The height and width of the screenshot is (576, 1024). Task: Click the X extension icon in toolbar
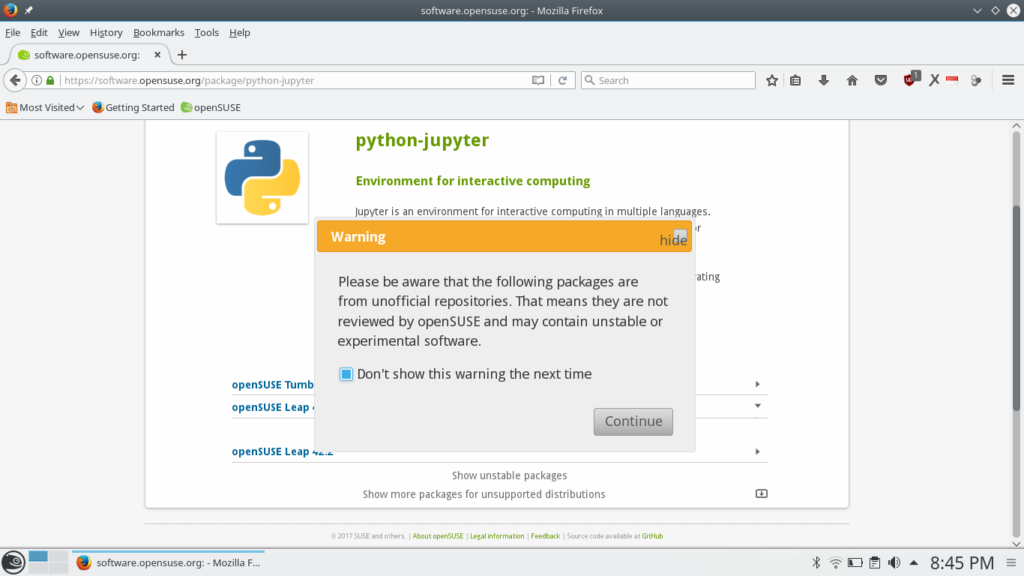point(935,80)
